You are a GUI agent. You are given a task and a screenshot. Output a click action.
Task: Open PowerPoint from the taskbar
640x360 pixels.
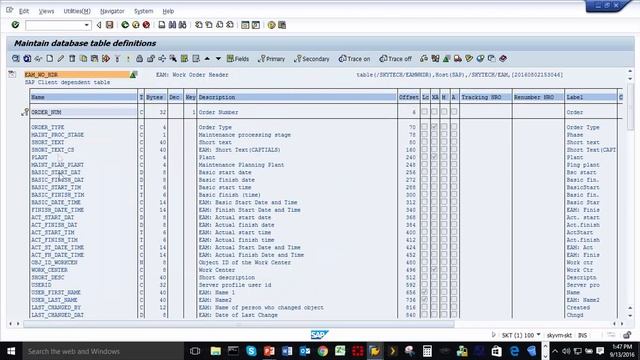(269, 351)
